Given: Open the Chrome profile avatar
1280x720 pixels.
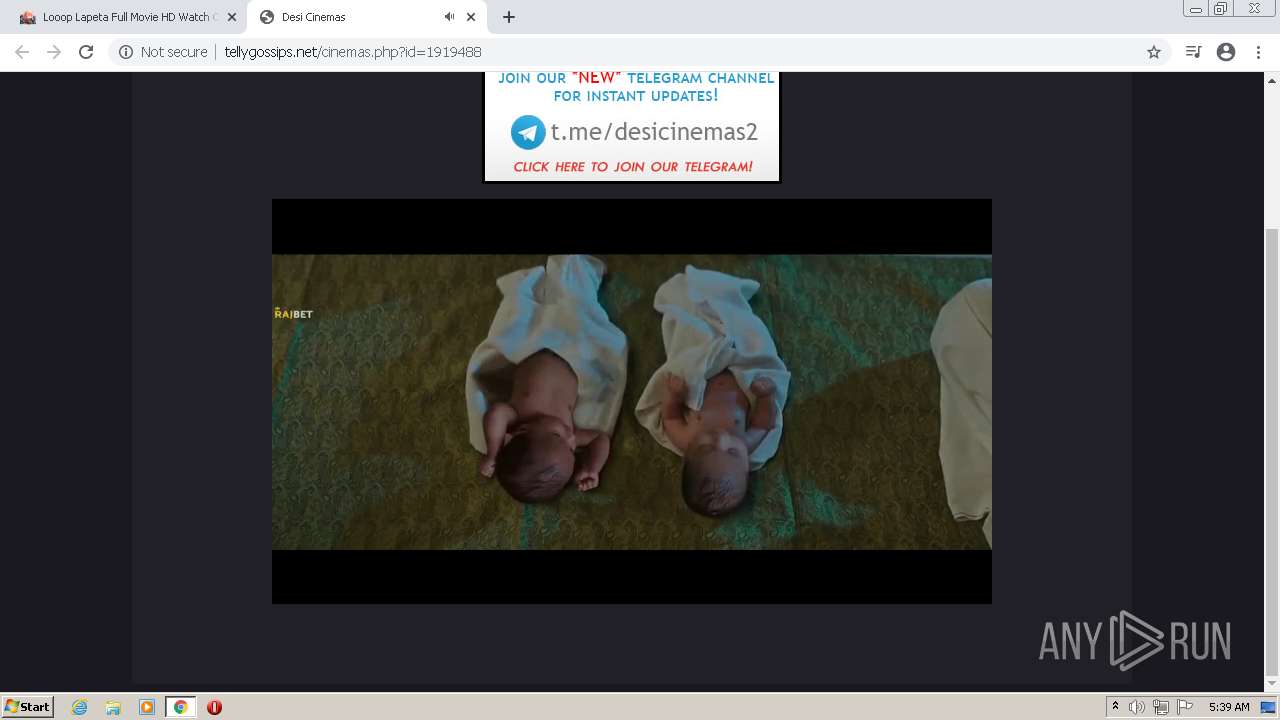Looking at the screenshot, I should point(1226,52).
